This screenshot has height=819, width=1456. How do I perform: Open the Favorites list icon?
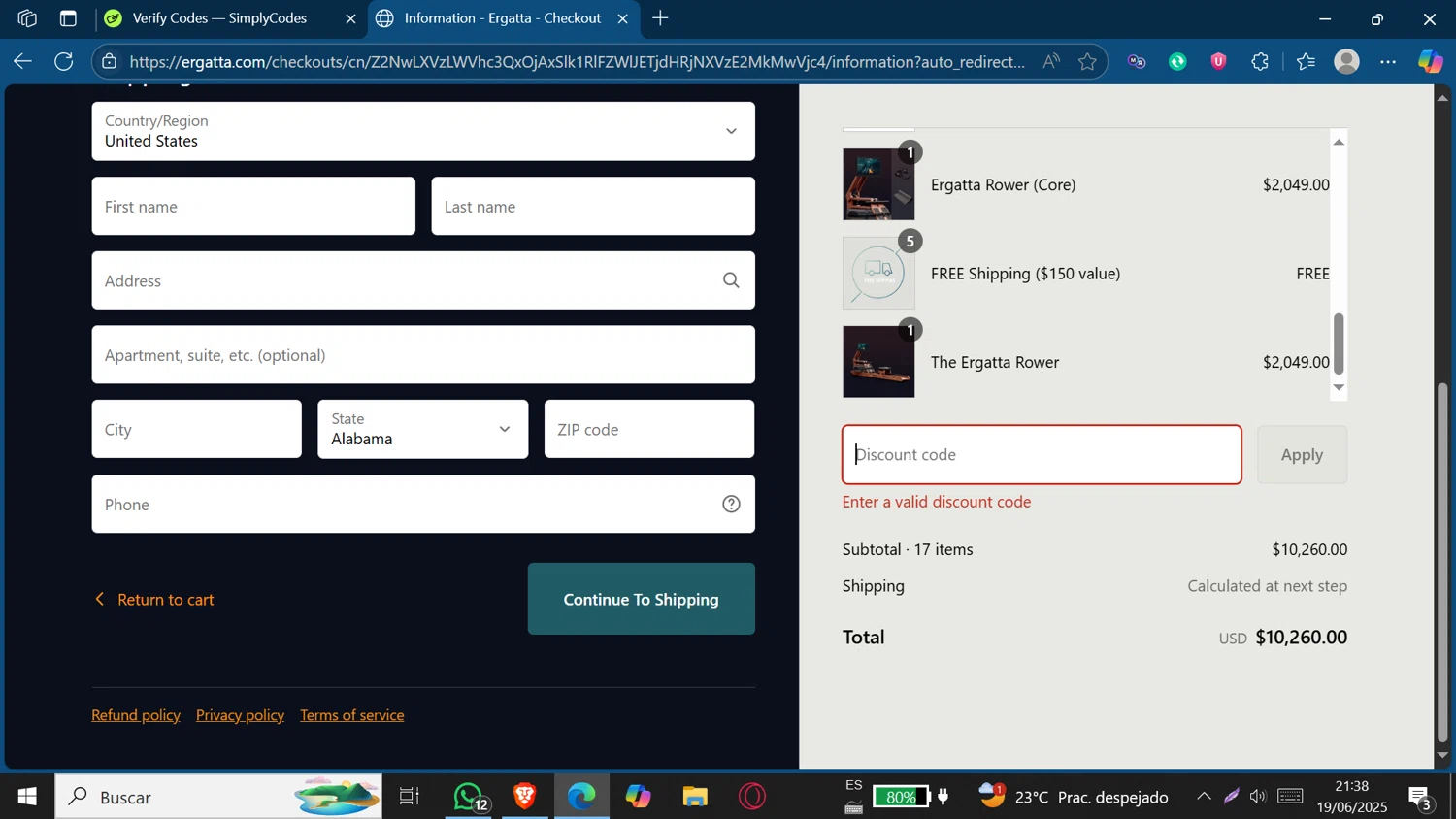[x=1306, y=62]
